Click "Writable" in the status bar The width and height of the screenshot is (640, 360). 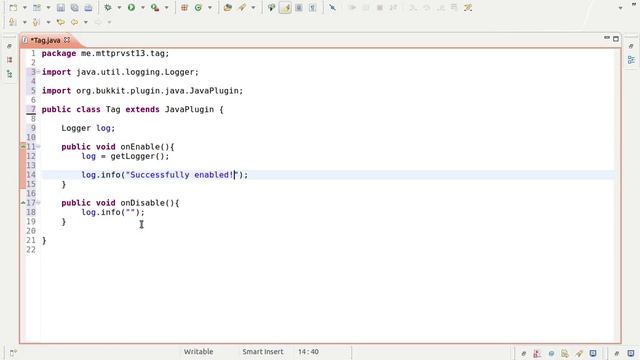click(198, 351)
